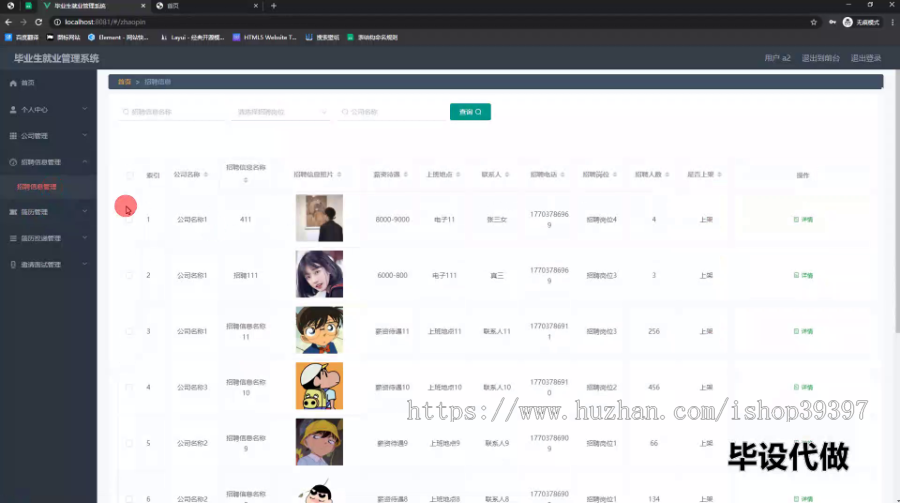
Task: Click the 招聘信息管理 clock icon
Action: 13,162
